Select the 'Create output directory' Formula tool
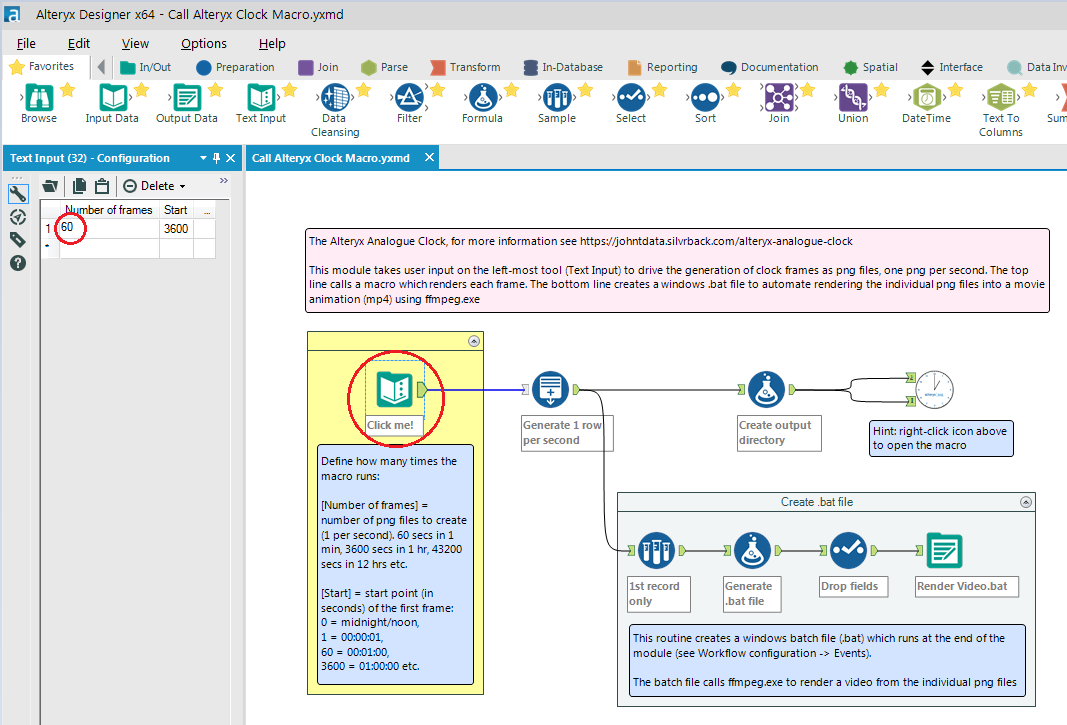 click(x=766, y=389)
